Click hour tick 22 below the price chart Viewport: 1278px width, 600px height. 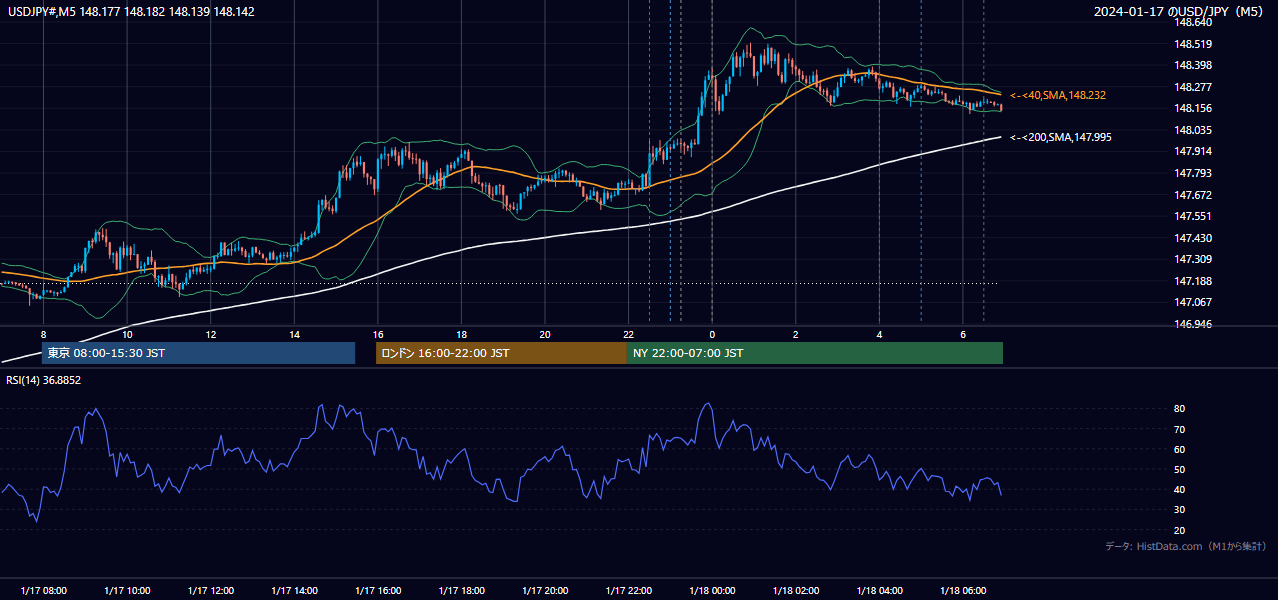point(628,334)
